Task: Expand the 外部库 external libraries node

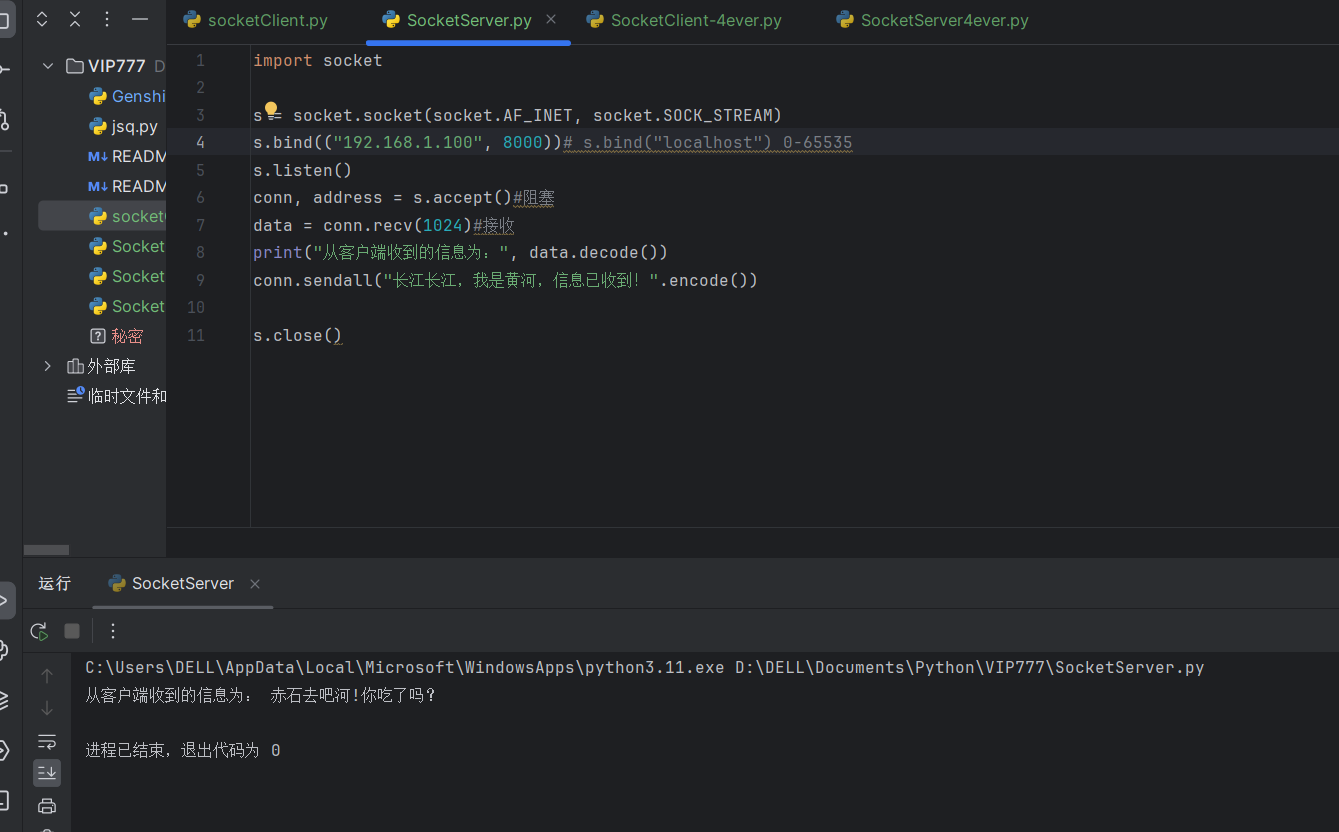Action: click(48, 366)
